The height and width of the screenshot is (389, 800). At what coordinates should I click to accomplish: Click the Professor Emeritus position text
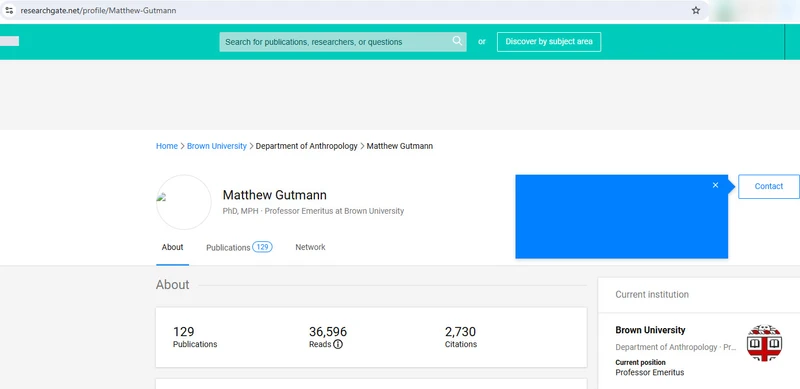tap(649, 373)
